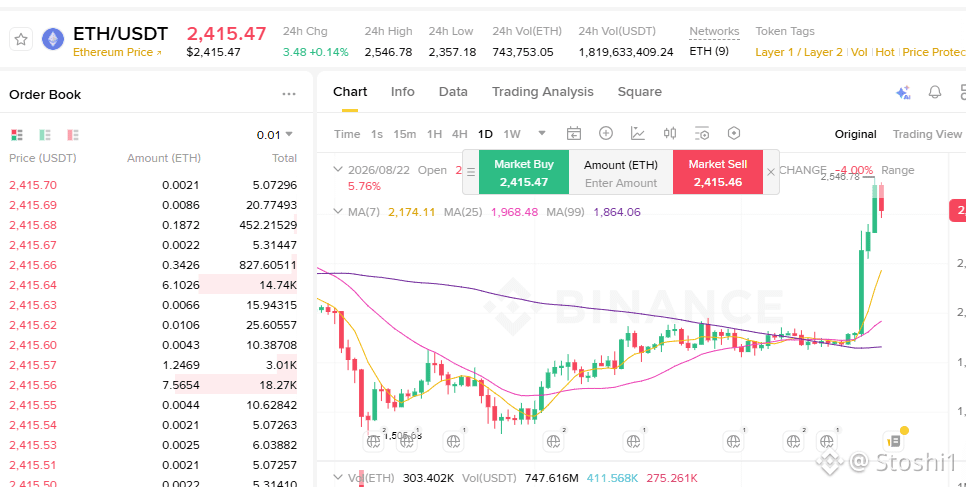Open the Order Book three-dots menu

tap(289, 94)
